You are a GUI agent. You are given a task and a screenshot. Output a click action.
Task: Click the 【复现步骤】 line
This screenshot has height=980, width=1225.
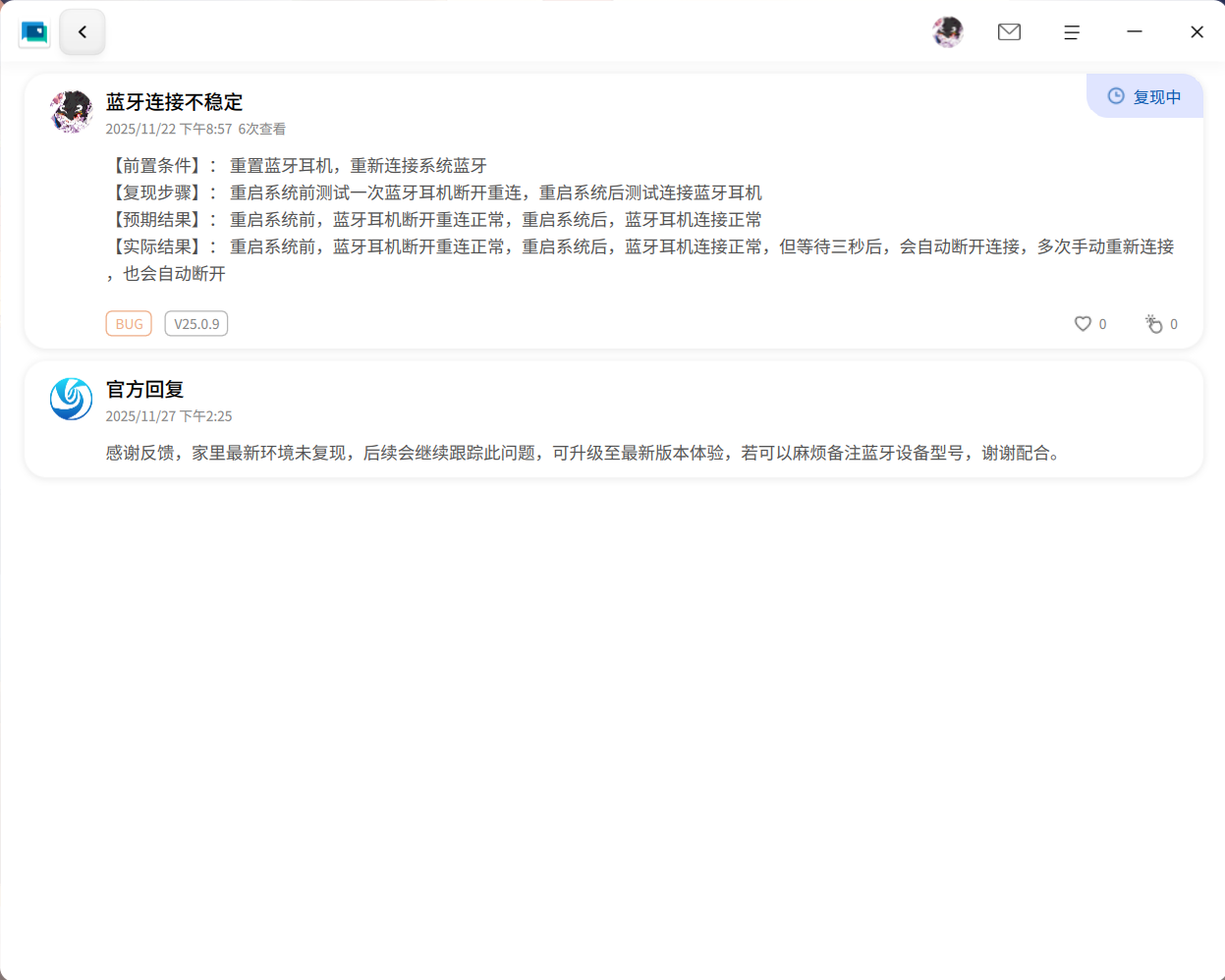point(434,193)
